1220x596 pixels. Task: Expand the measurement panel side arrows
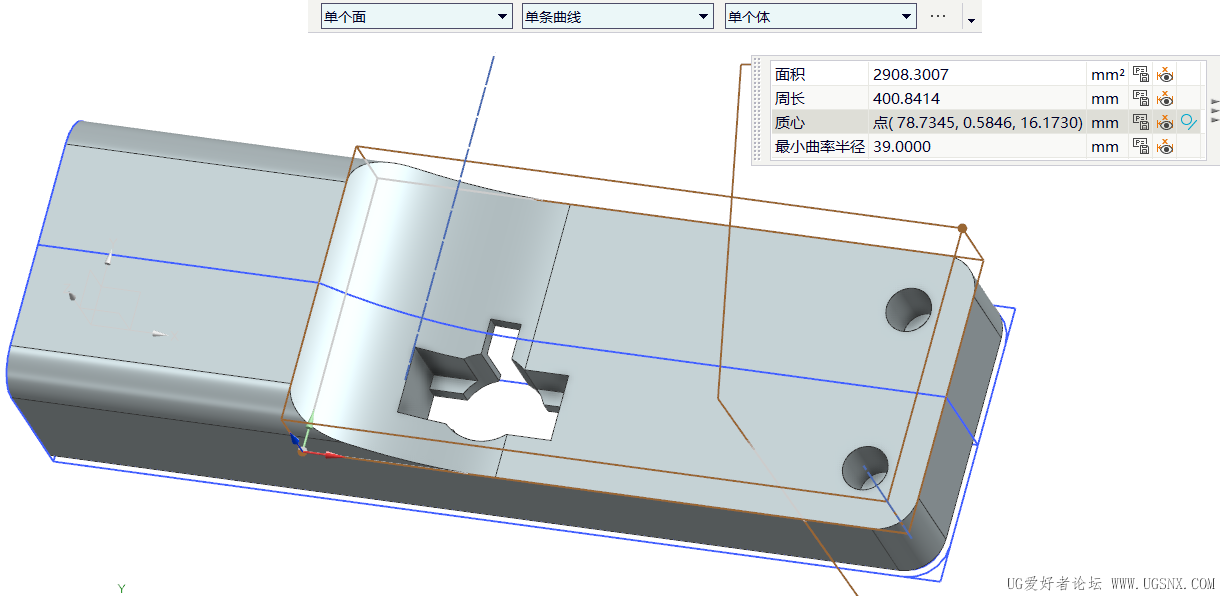1214,110
